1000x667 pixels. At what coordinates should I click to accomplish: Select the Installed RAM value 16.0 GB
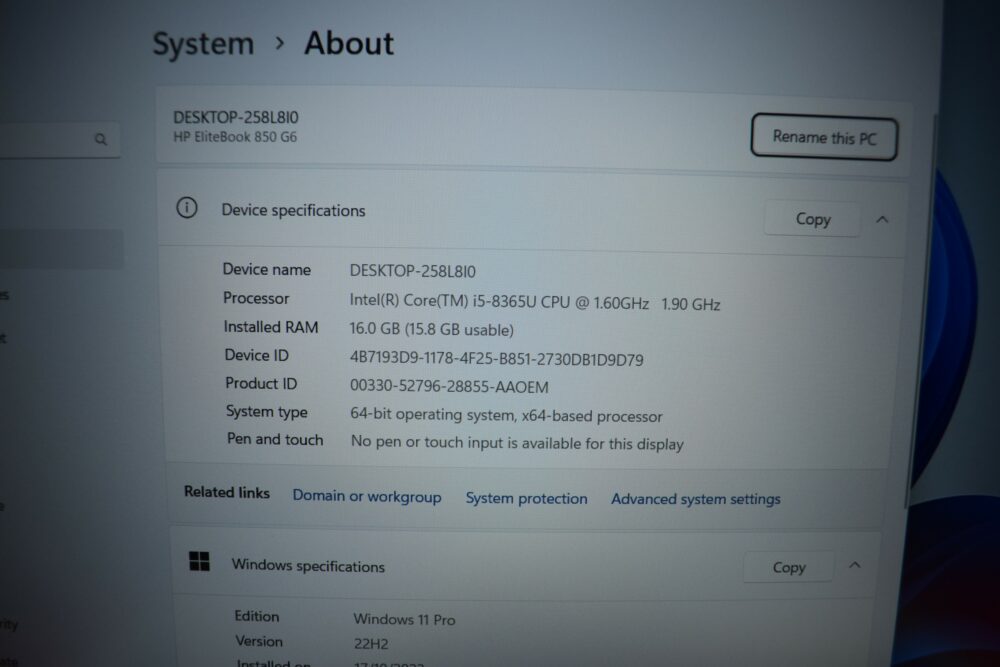(x=431, y=329)
